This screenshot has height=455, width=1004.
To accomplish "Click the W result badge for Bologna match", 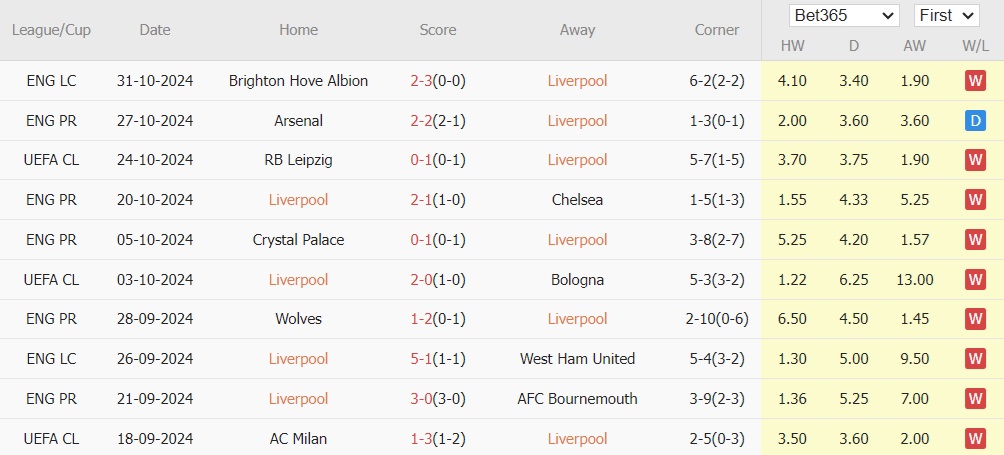I will (x=975, y=280).
